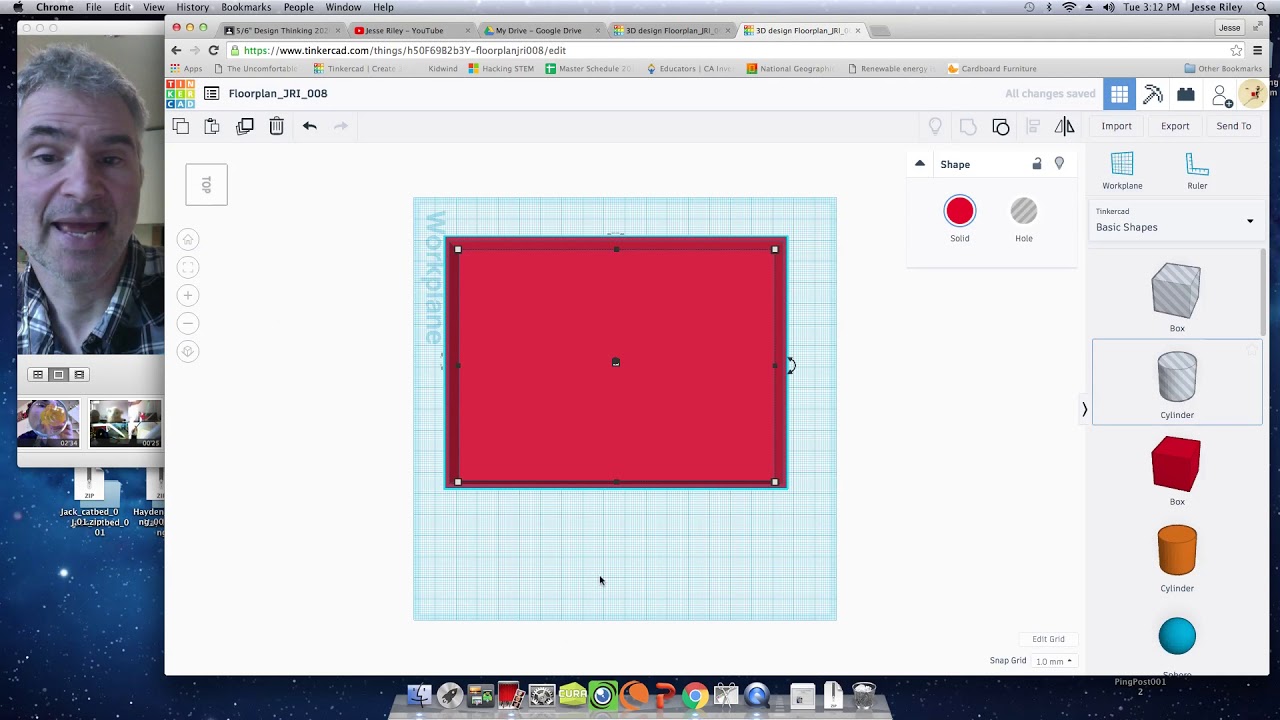This screenshot has width=1280, height=720.
Task: Switch to 3D design grid view icon
Action: (x=1119, y=94)
